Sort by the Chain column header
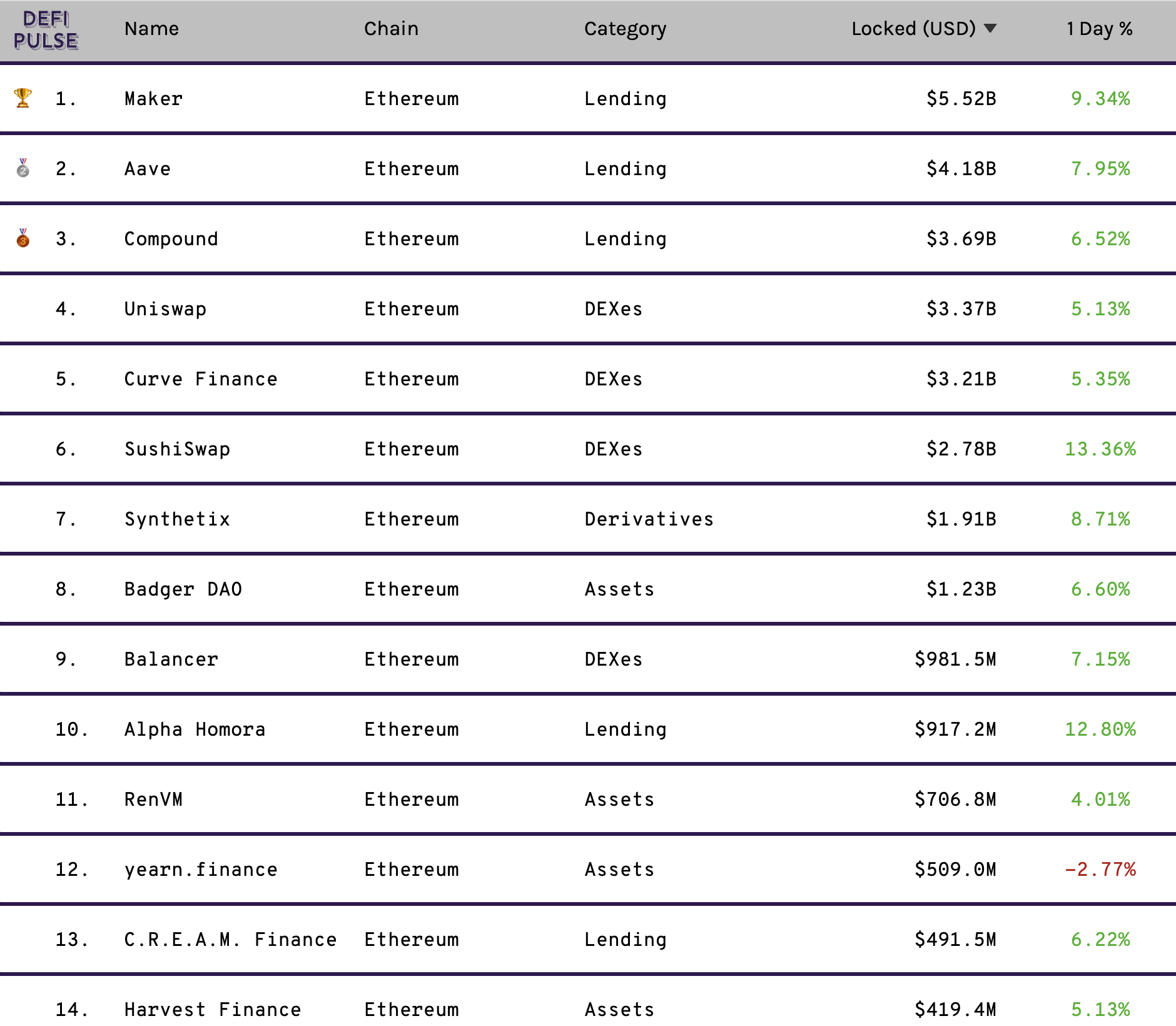 click(391, 29)
